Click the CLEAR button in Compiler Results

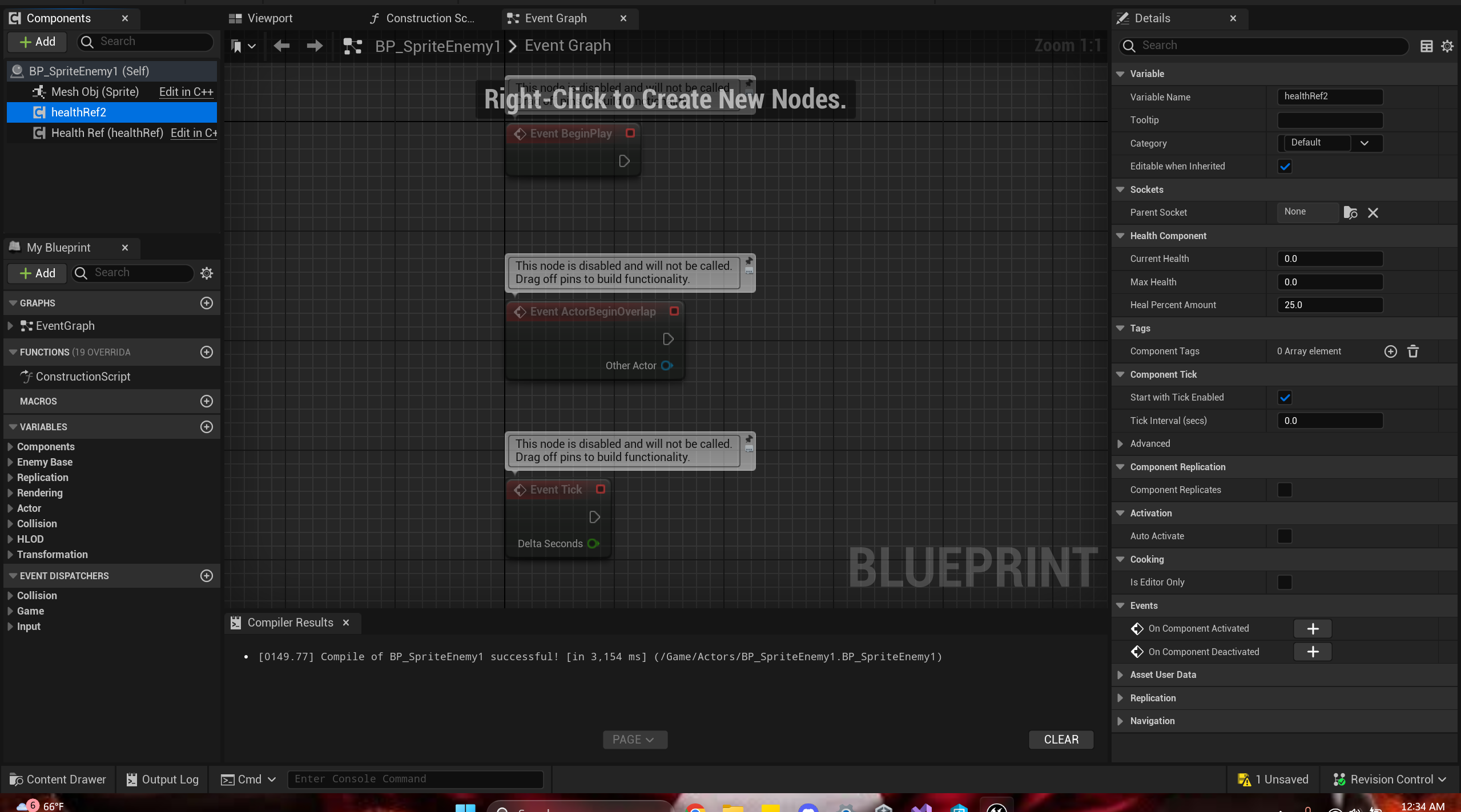(x=1061, y=740)
